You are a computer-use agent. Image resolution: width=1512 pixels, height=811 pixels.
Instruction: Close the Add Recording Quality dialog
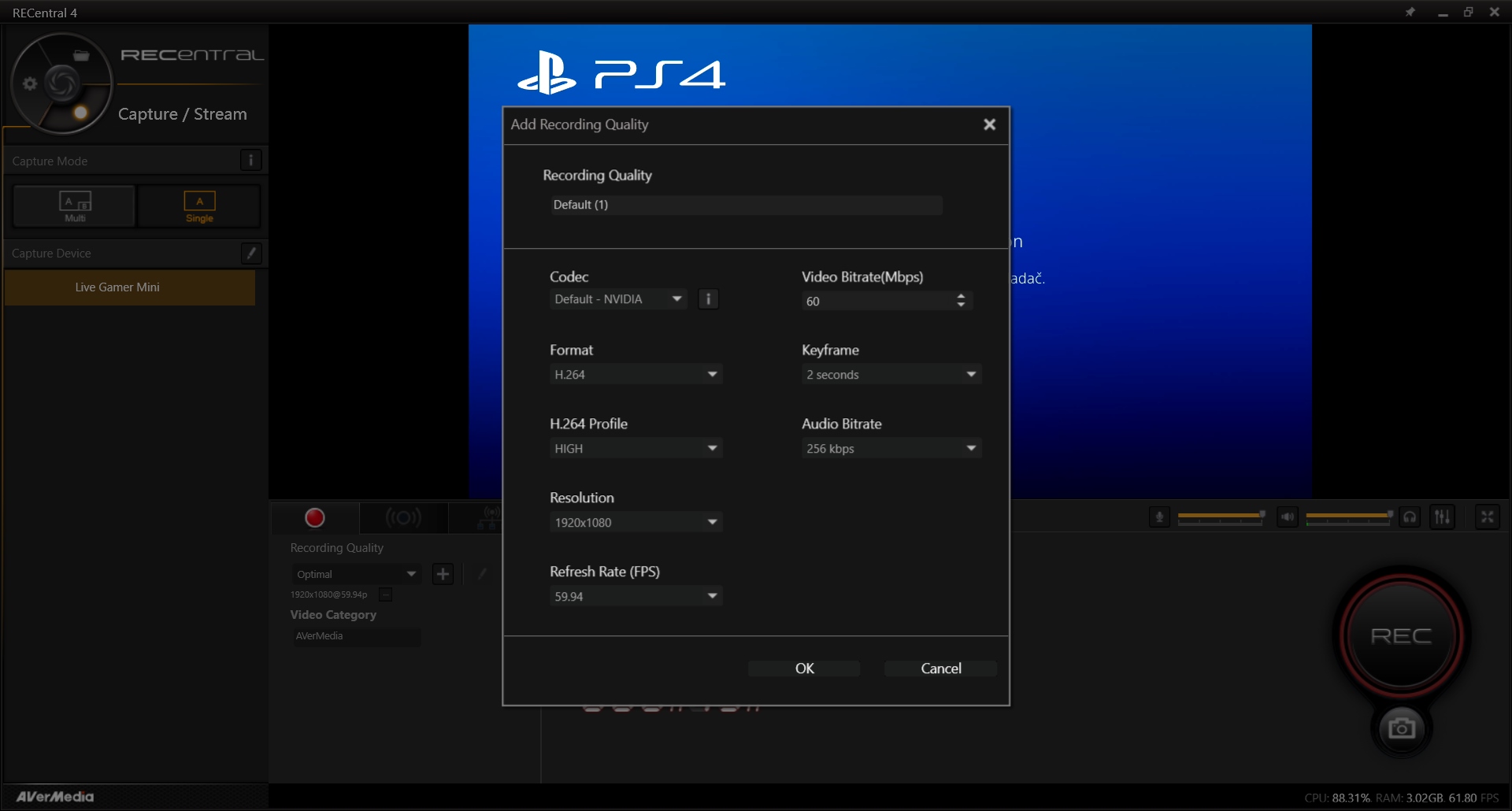point(990,124)
